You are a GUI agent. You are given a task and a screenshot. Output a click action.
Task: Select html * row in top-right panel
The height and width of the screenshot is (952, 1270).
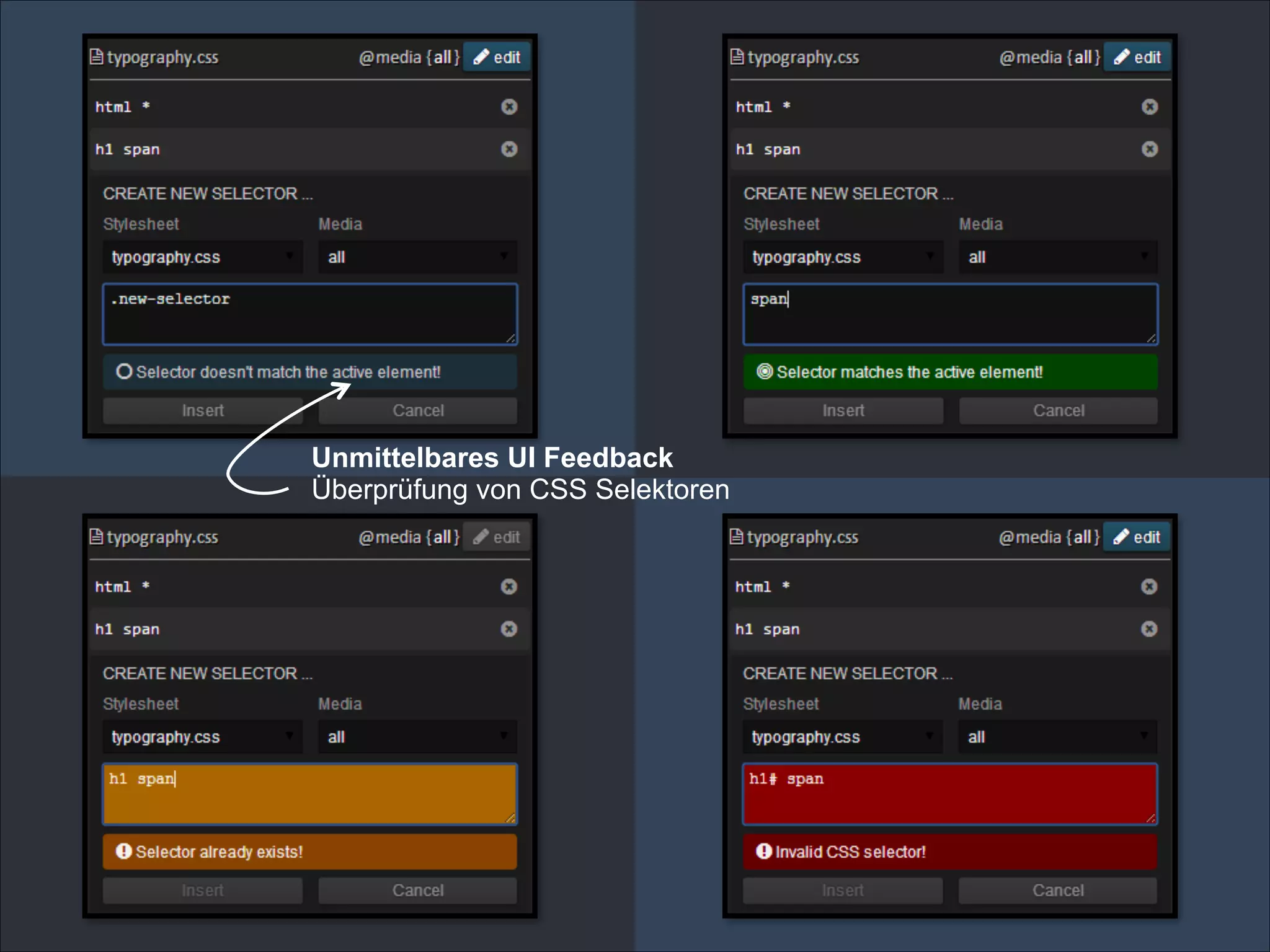(x=951, y=107)
